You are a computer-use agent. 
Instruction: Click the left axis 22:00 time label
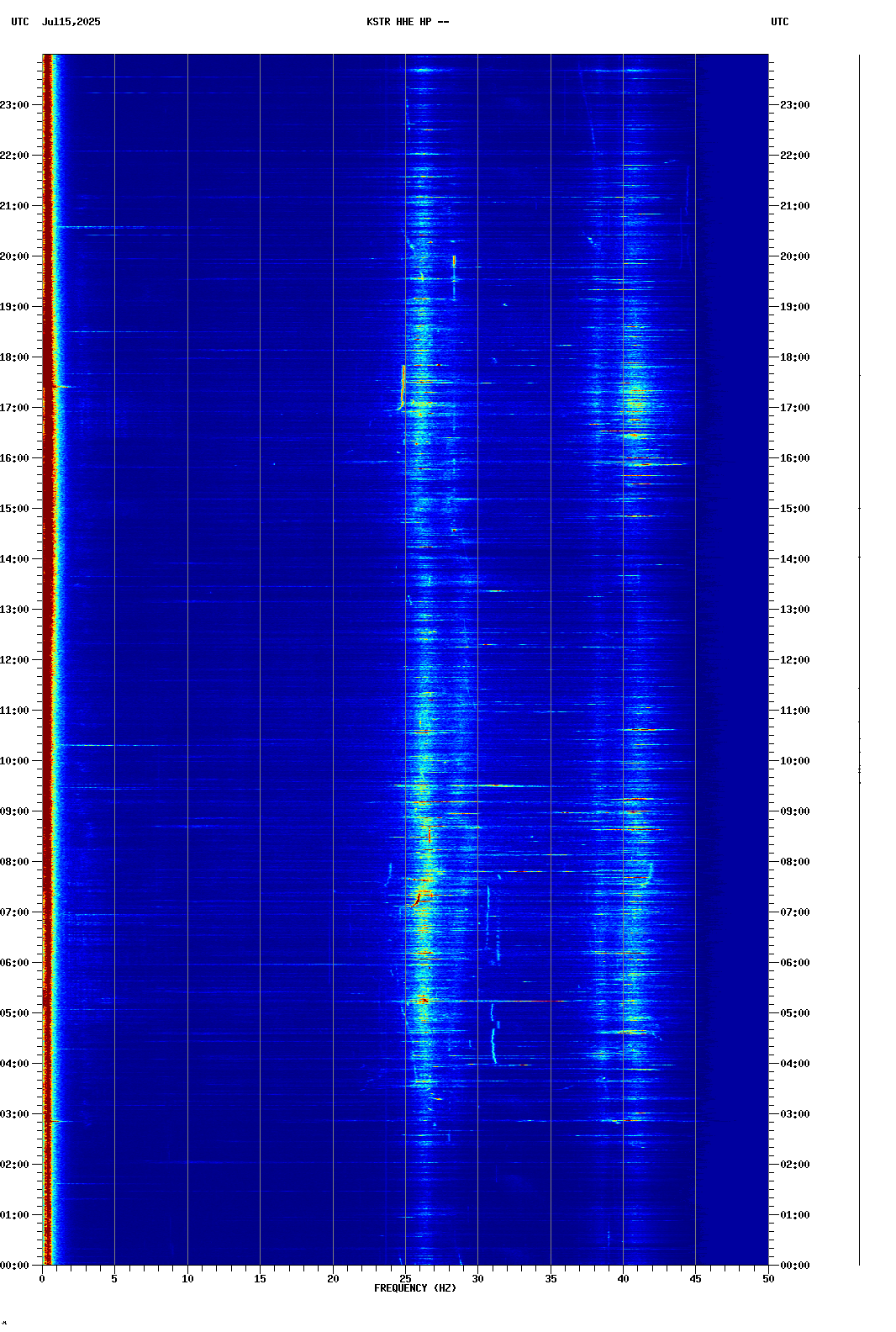[14, 156]
